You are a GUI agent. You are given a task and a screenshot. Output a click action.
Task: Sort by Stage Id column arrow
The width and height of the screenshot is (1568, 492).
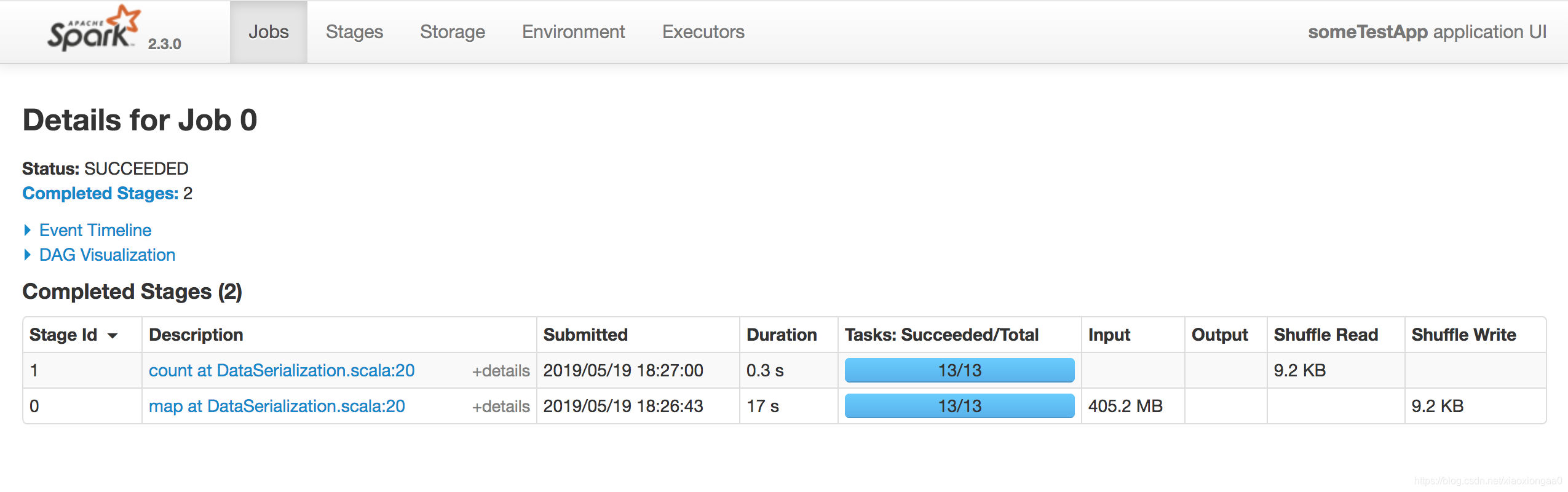pos(113,336)
